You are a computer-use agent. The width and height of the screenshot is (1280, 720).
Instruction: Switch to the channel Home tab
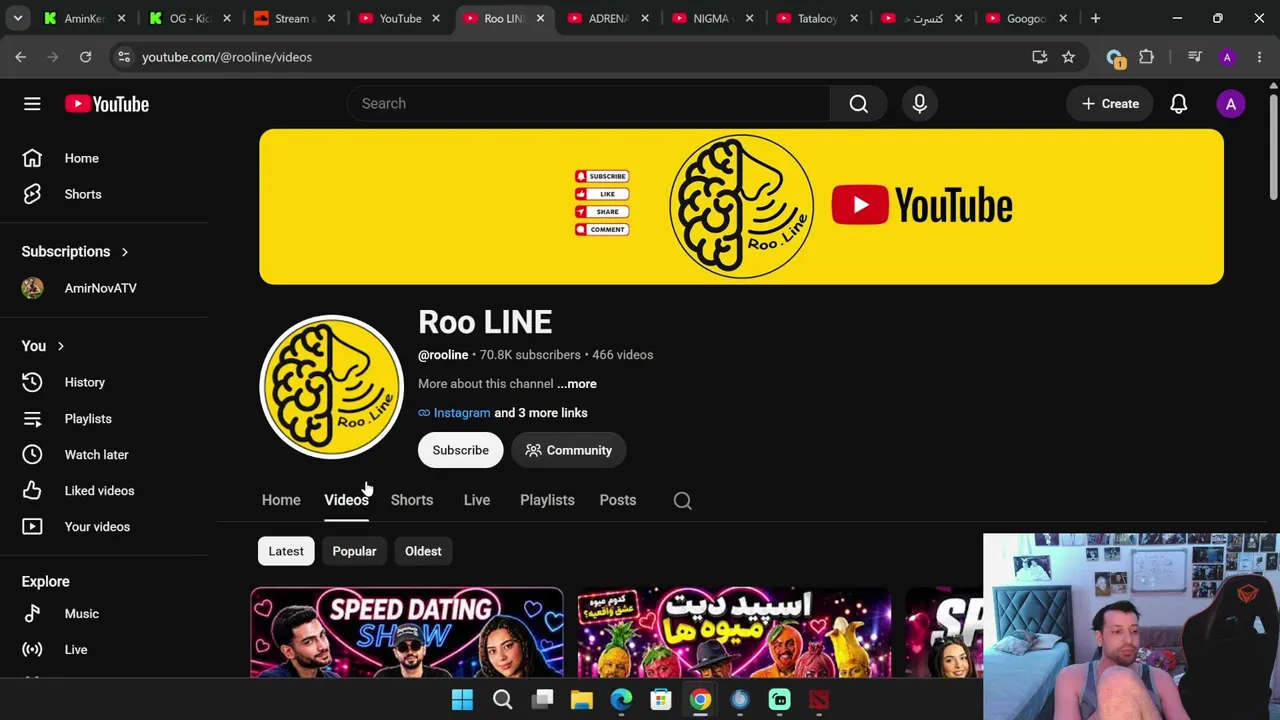[x=281, y=500]
